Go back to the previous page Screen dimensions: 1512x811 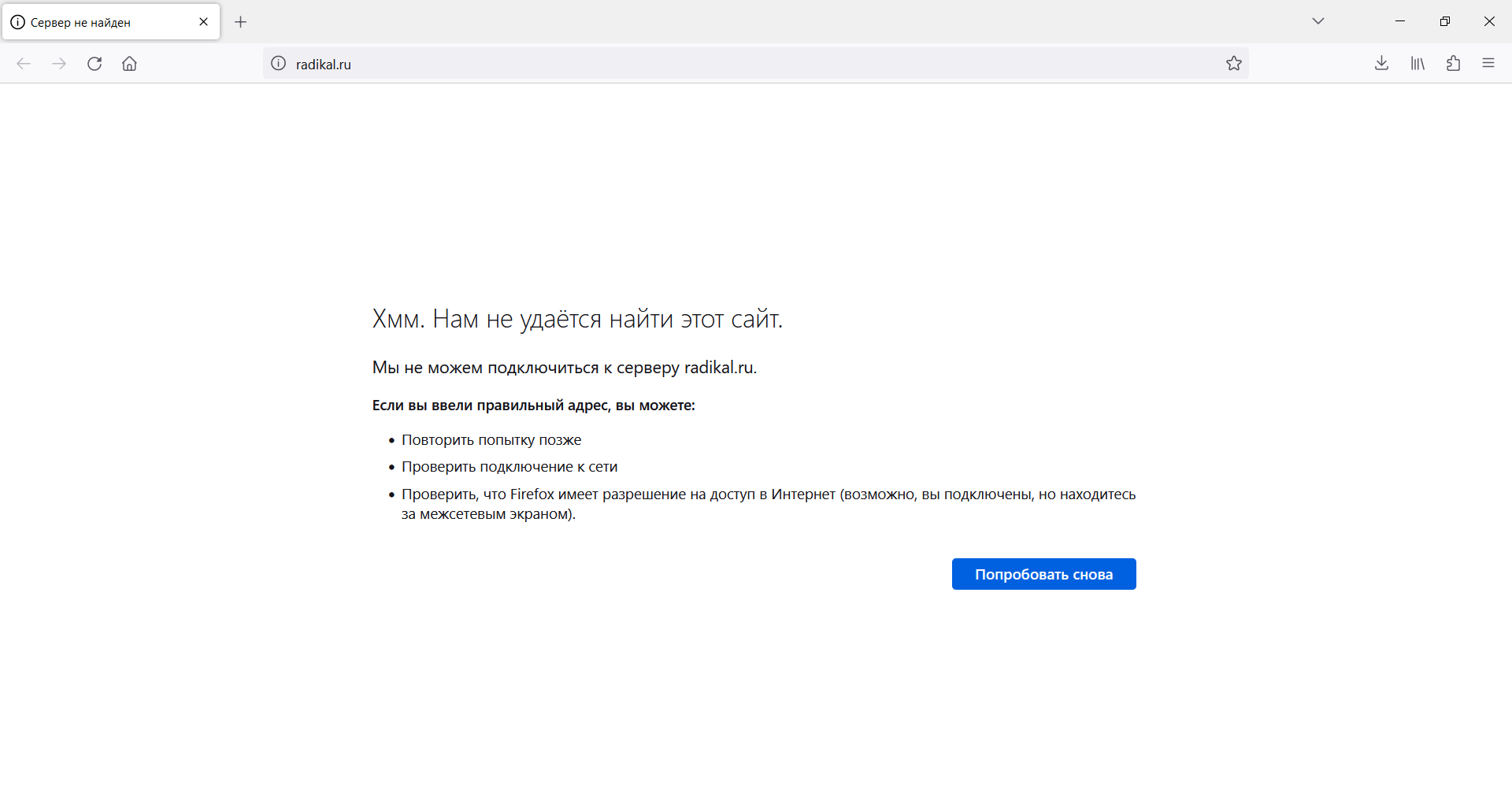tap(24, 64)
